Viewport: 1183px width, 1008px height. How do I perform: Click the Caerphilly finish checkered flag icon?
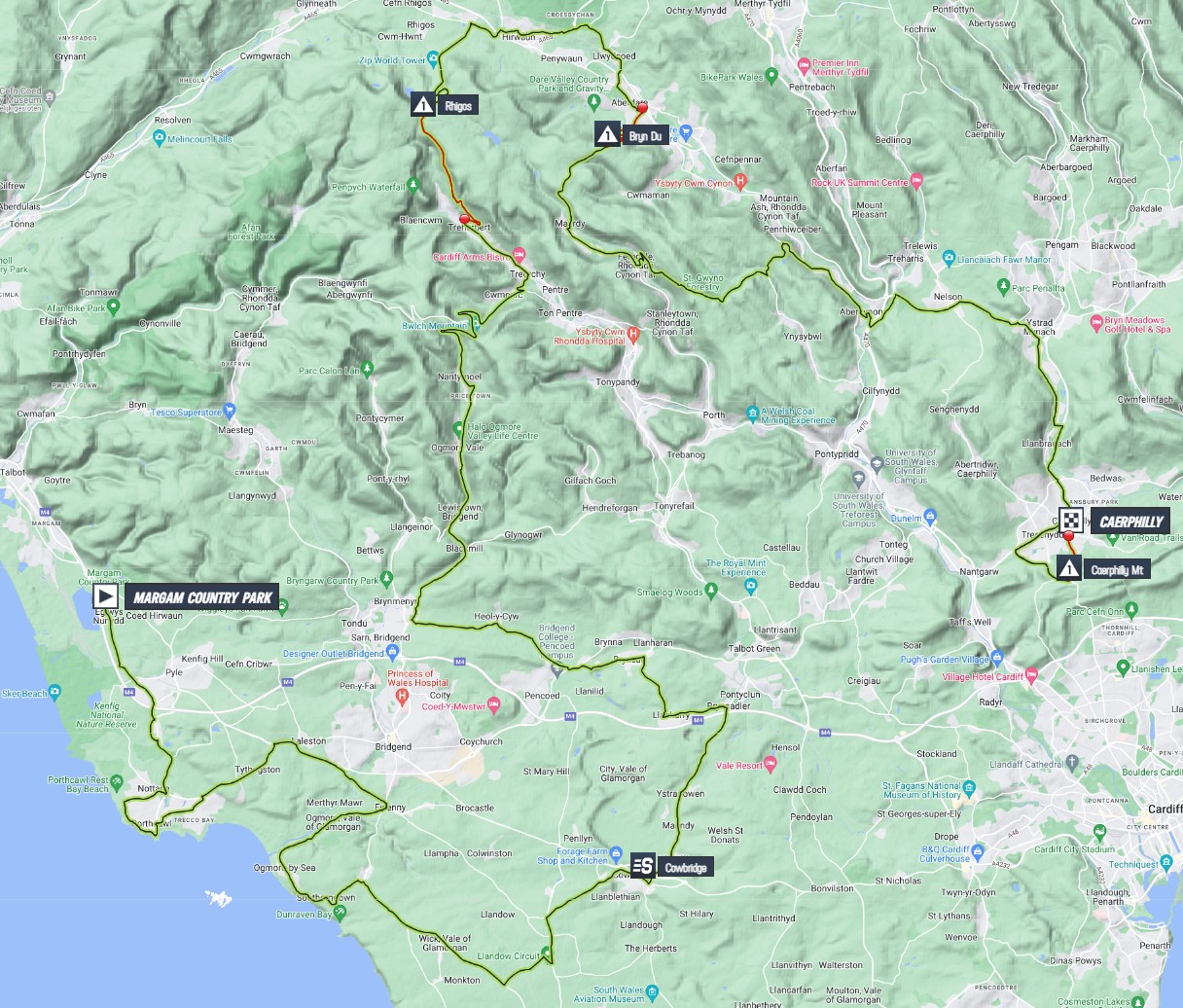[1071, 520]
